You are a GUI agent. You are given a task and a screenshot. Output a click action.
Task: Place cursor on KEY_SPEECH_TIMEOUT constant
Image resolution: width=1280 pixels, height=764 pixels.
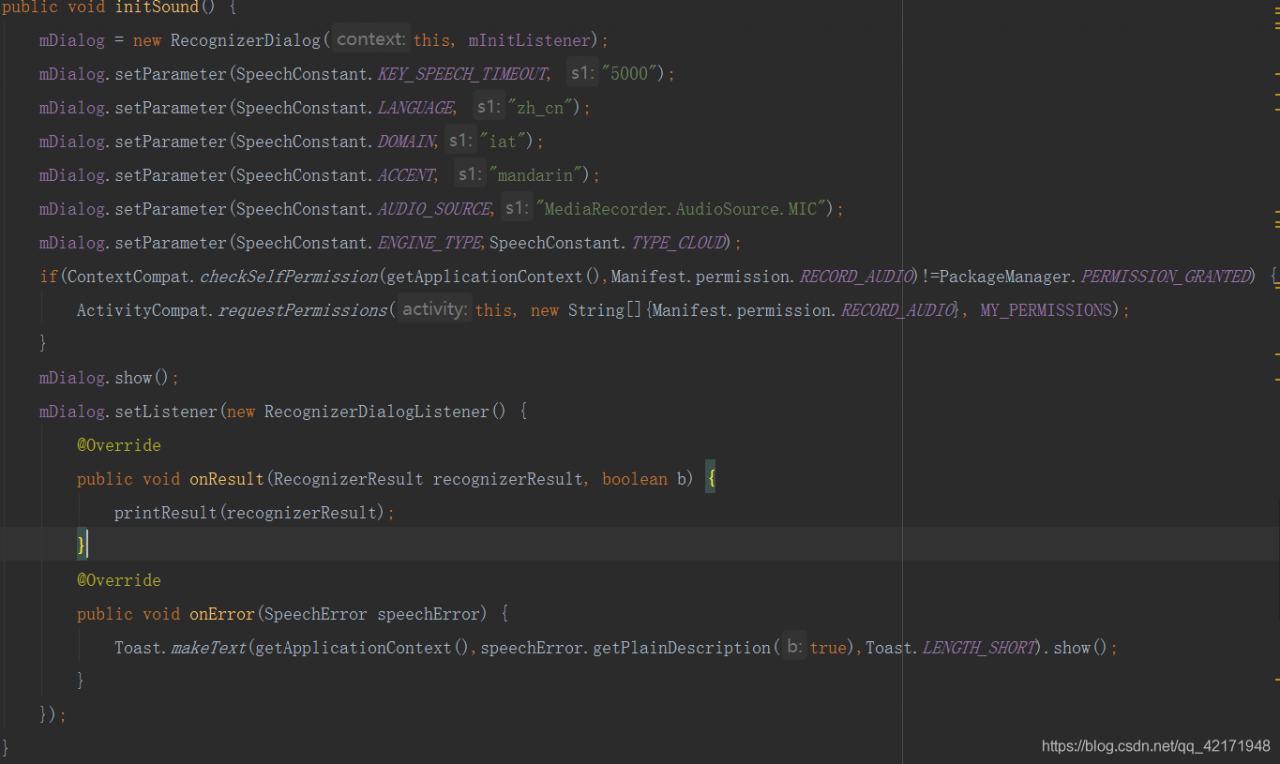tap(464, 74)
